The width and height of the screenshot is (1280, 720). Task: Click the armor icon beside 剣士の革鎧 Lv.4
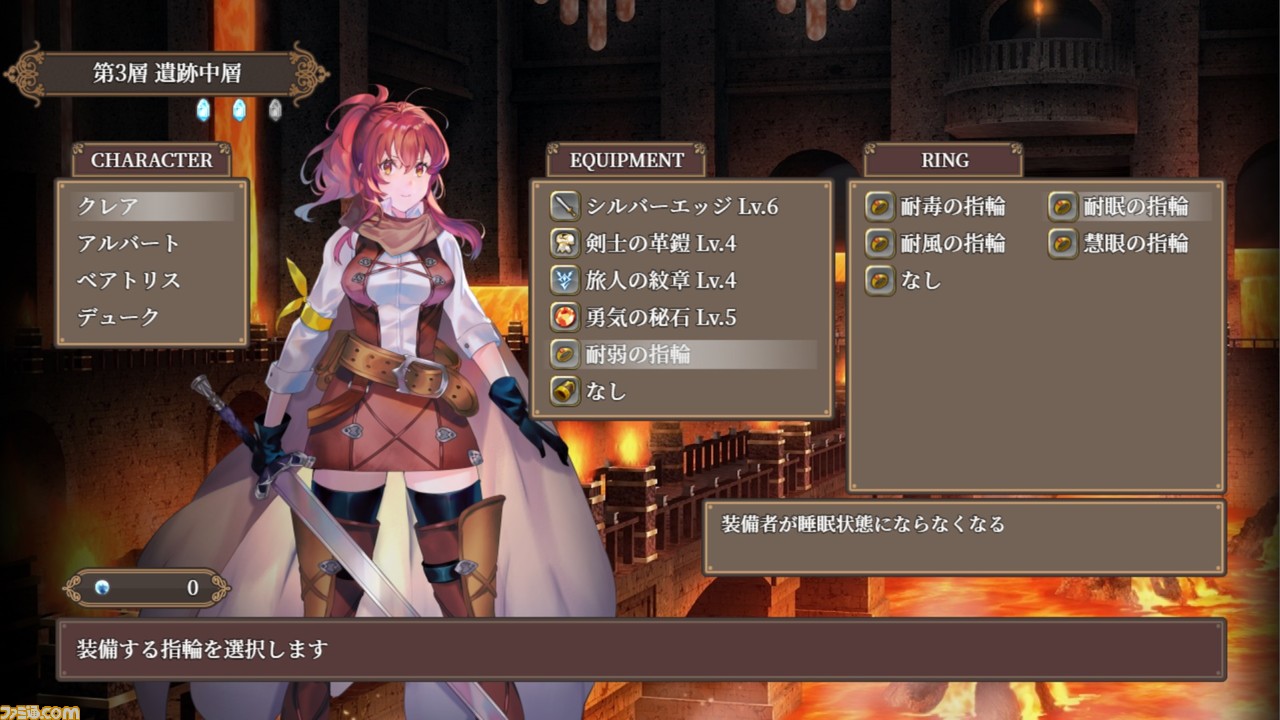565,244
